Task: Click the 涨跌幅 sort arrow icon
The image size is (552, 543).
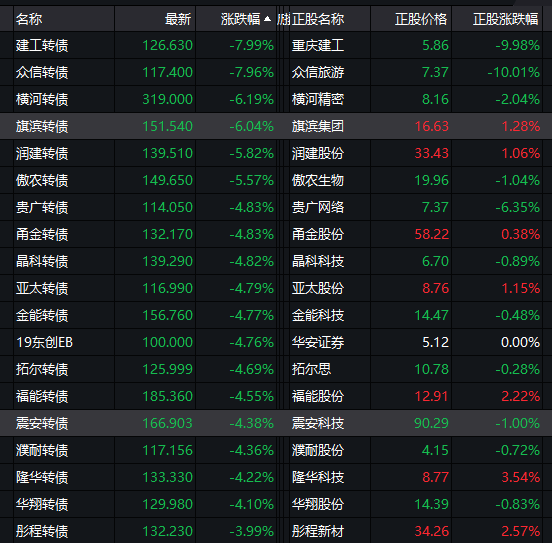Action: (x=268, y=19)
